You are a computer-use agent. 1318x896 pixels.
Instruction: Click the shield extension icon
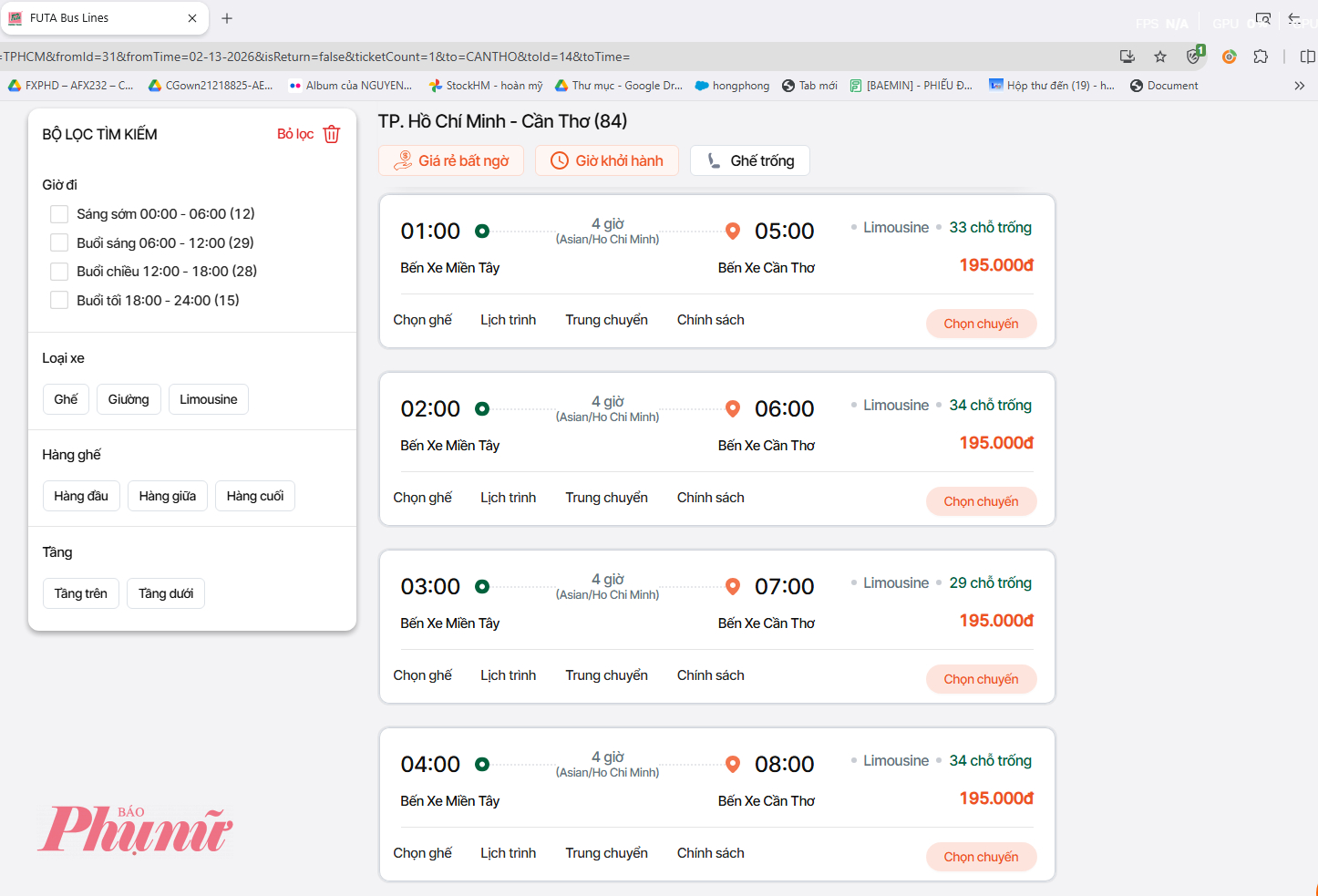(1194, 57)
